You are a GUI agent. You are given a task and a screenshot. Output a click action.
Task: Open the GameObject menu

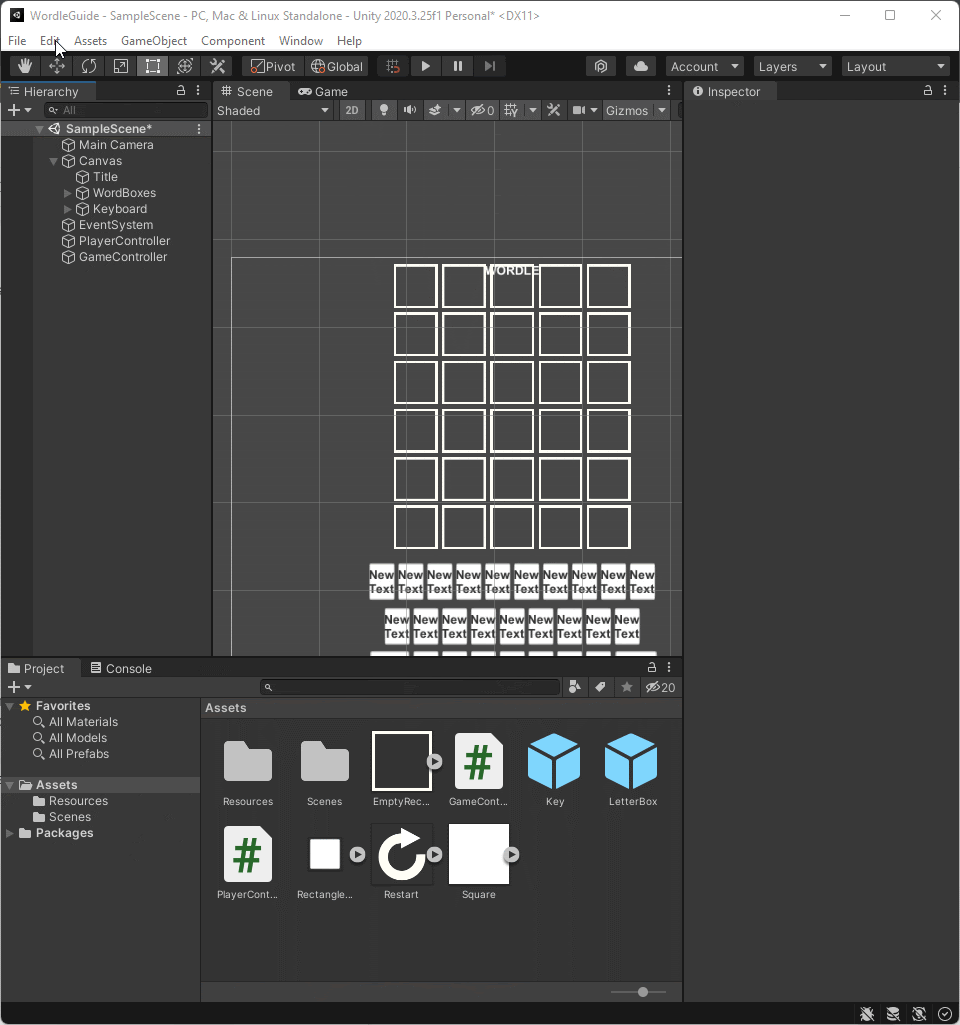click(x=154, y=41)
